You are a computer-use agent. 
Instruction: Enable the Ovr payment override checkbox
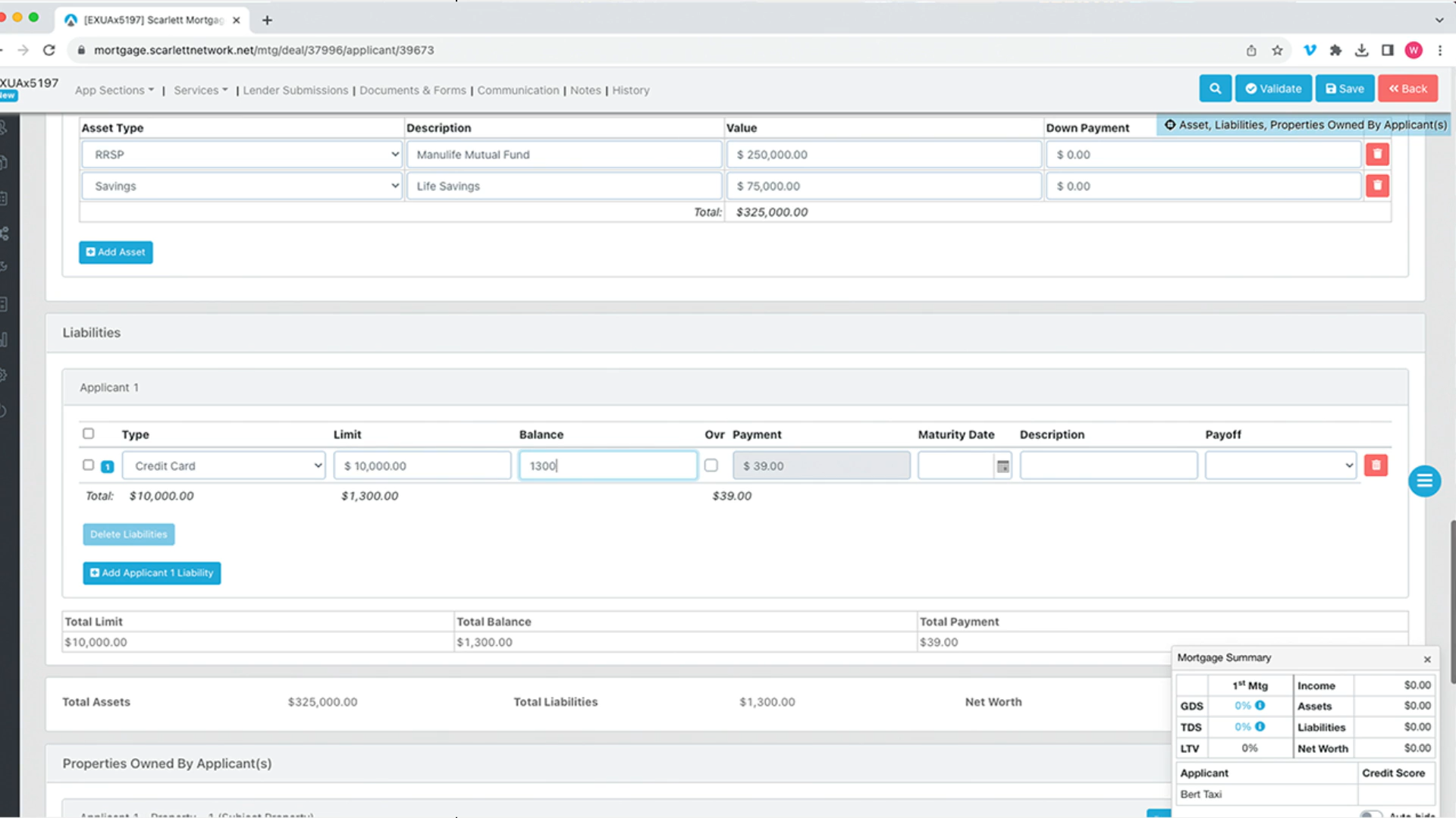tap(711, 465)
